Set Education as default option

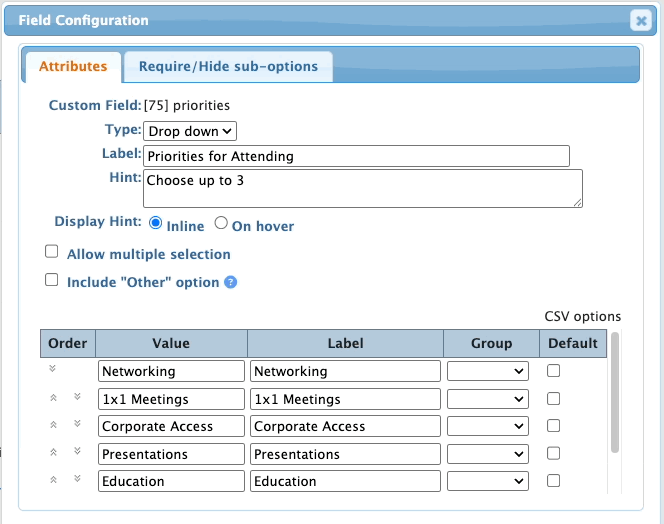pos(553,481)
